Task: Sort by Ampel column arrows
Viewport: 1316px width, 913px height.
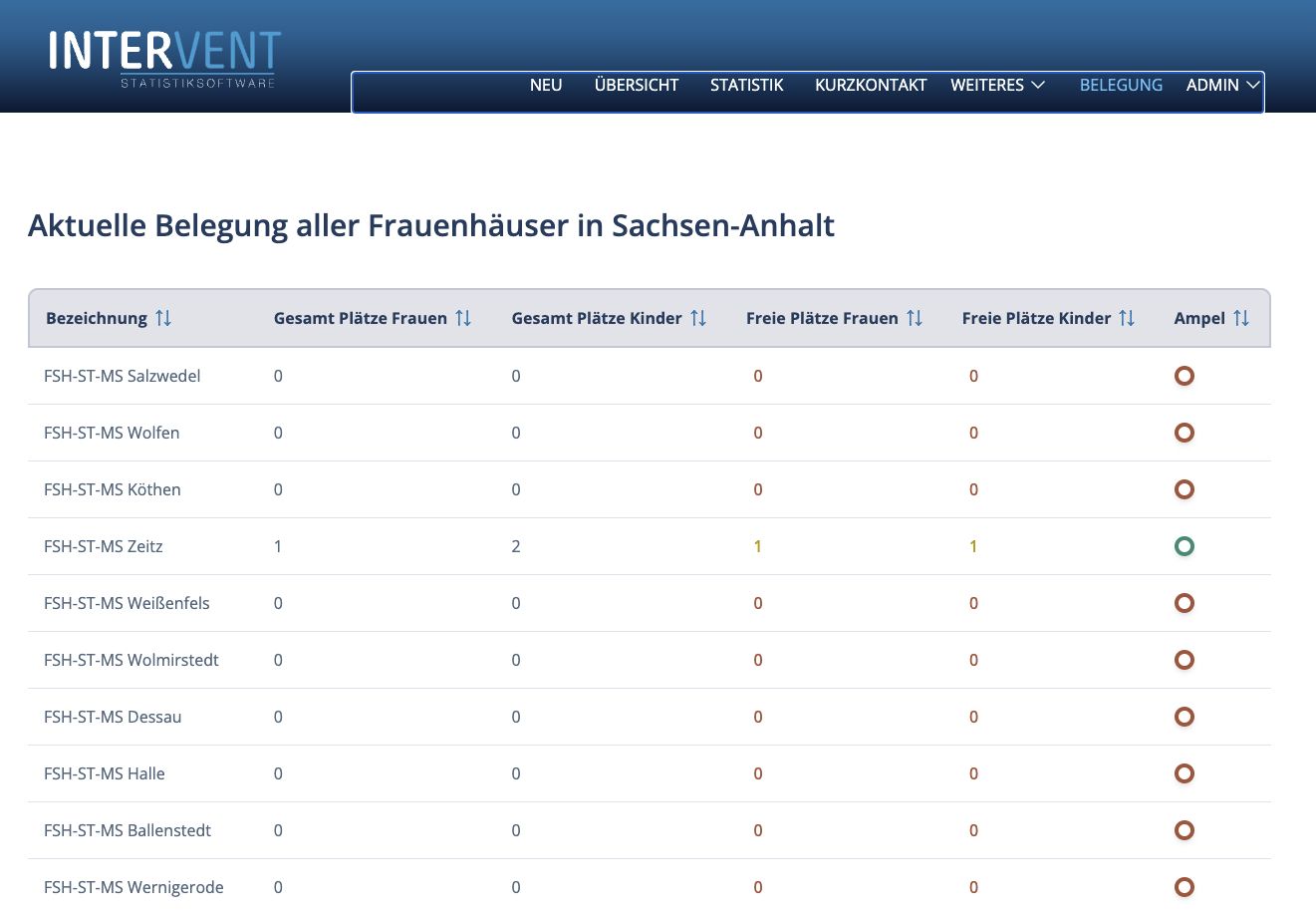Action: pyautogui.click(x=1241, y=318)
